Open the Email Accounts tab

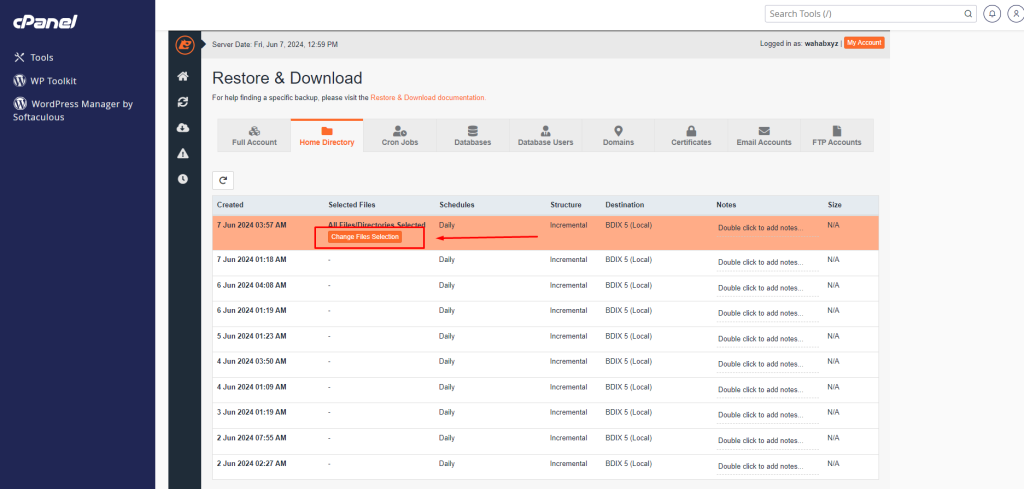(764, 136)
